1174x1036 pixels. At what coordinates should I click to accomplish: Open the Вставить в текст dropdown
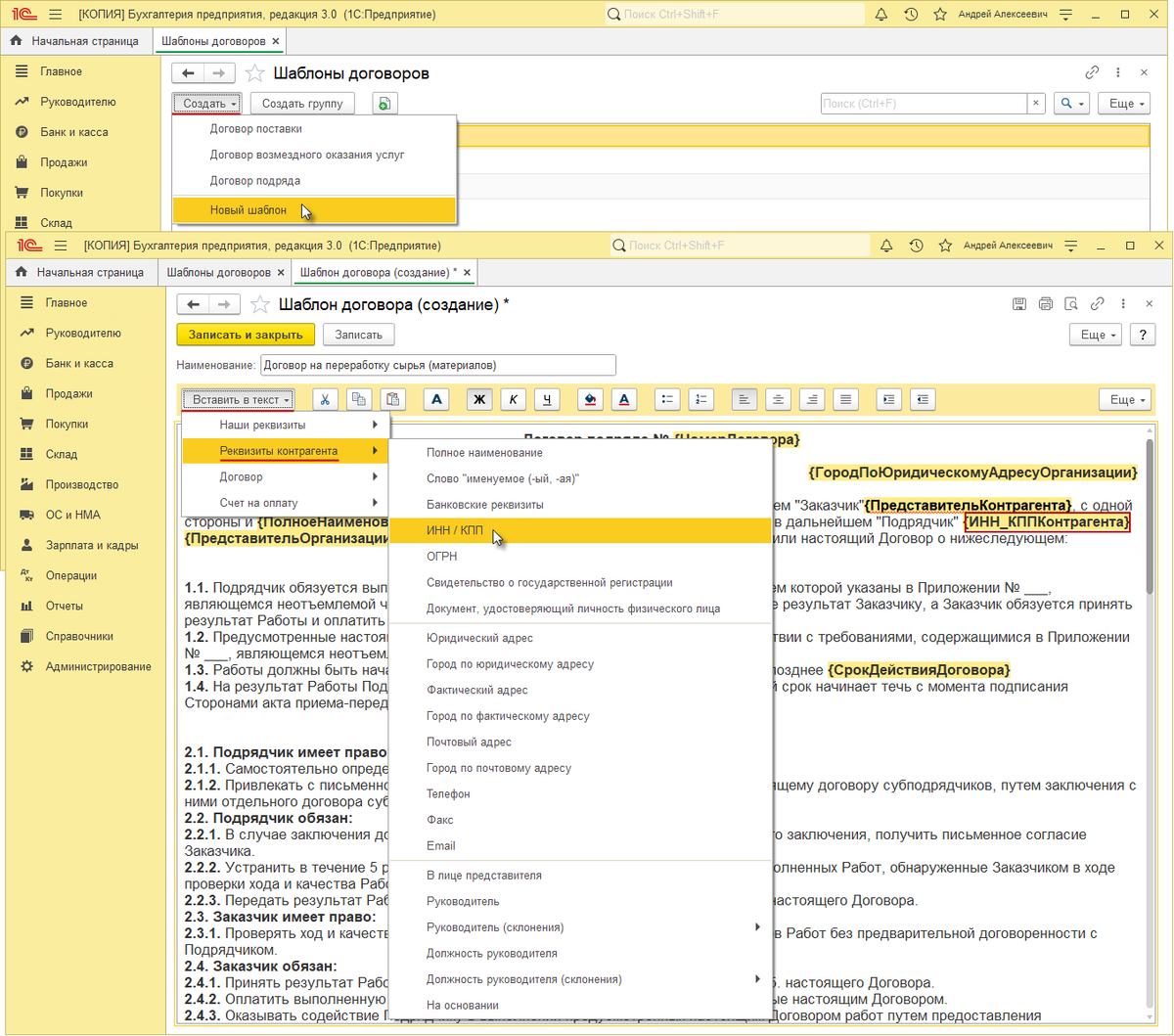(238, 399)
